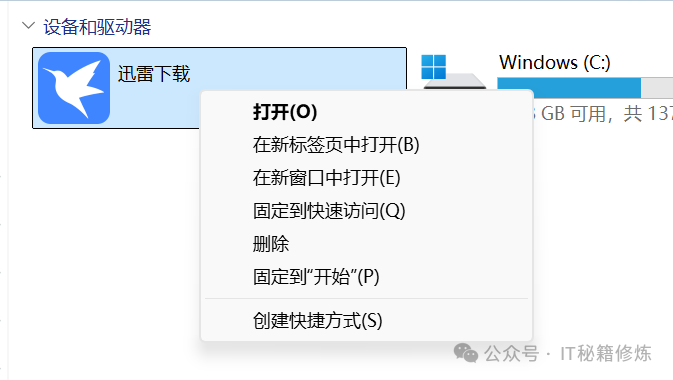Collapse the 设备和驱动器 group chevron

tap(28, 26)
